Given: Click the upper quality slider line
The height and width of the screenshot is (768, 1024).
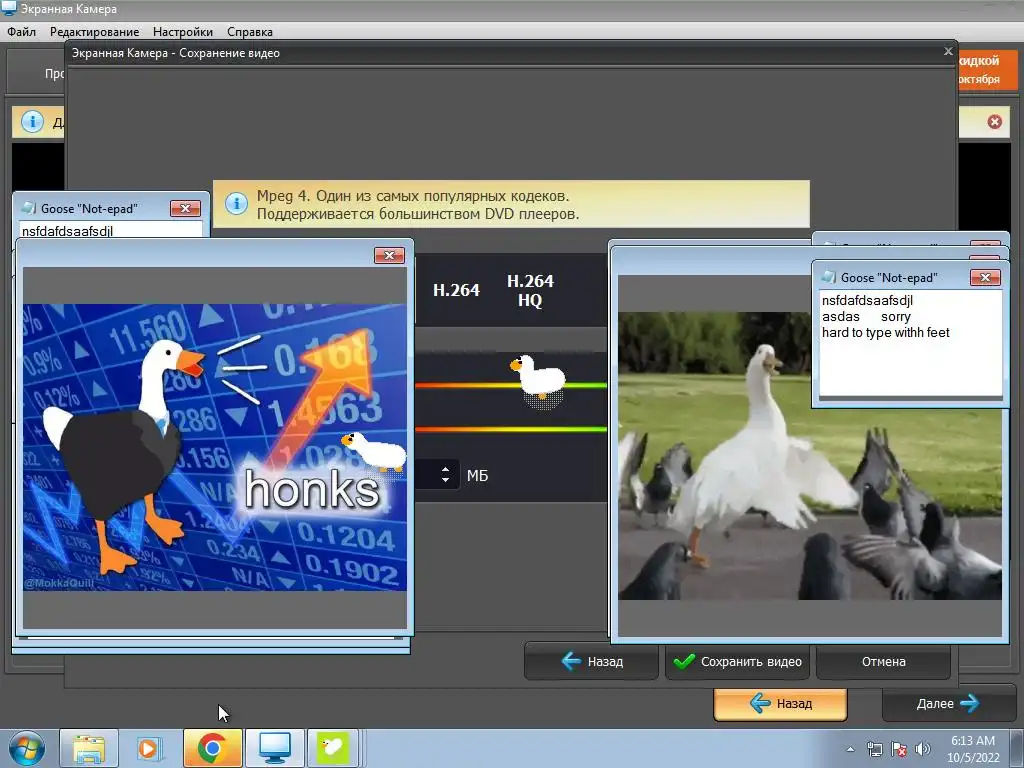Looking at the screenshot, I should 460,386.
